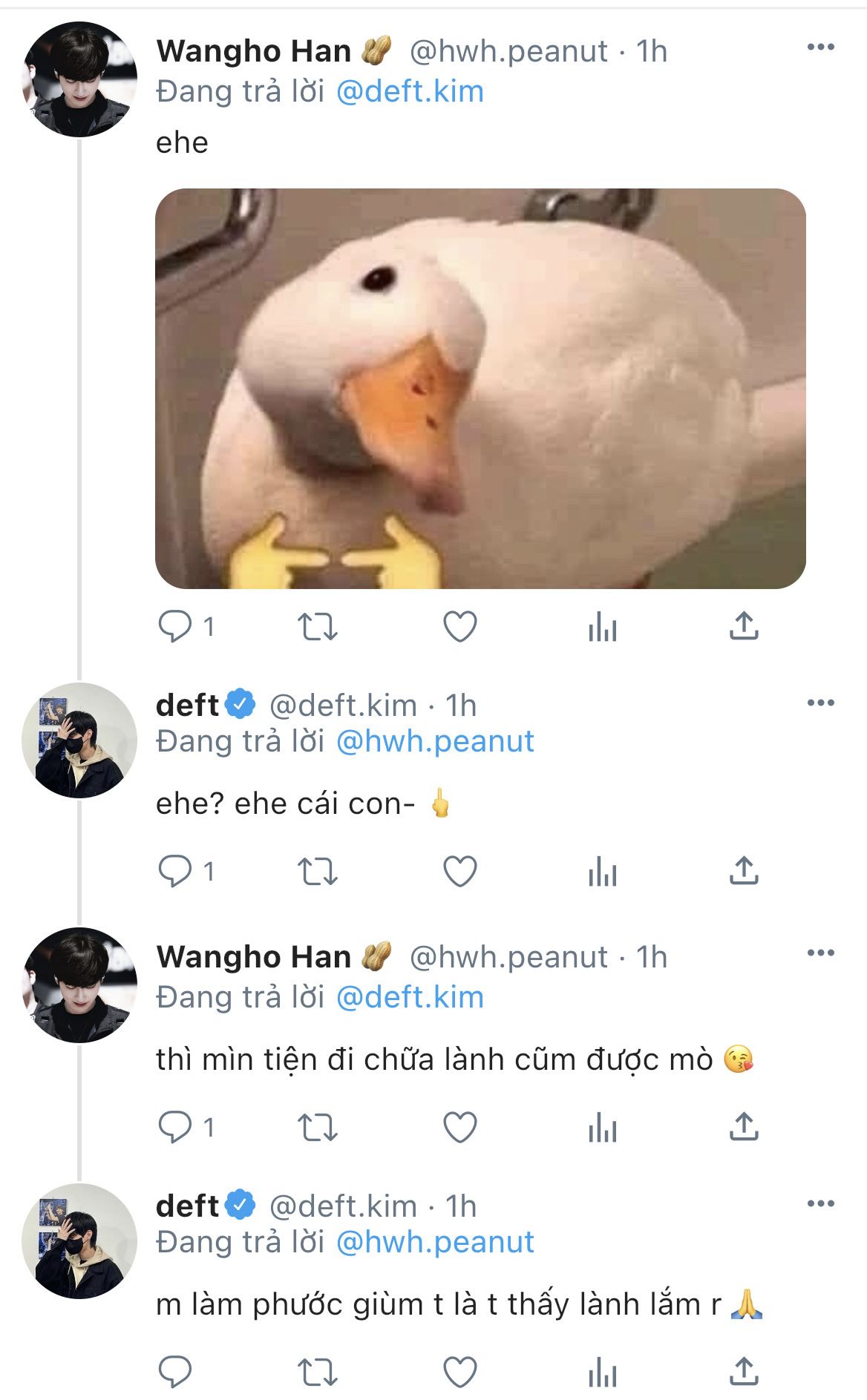Open @deft.kim mention link in first tweet

(410, 91)
